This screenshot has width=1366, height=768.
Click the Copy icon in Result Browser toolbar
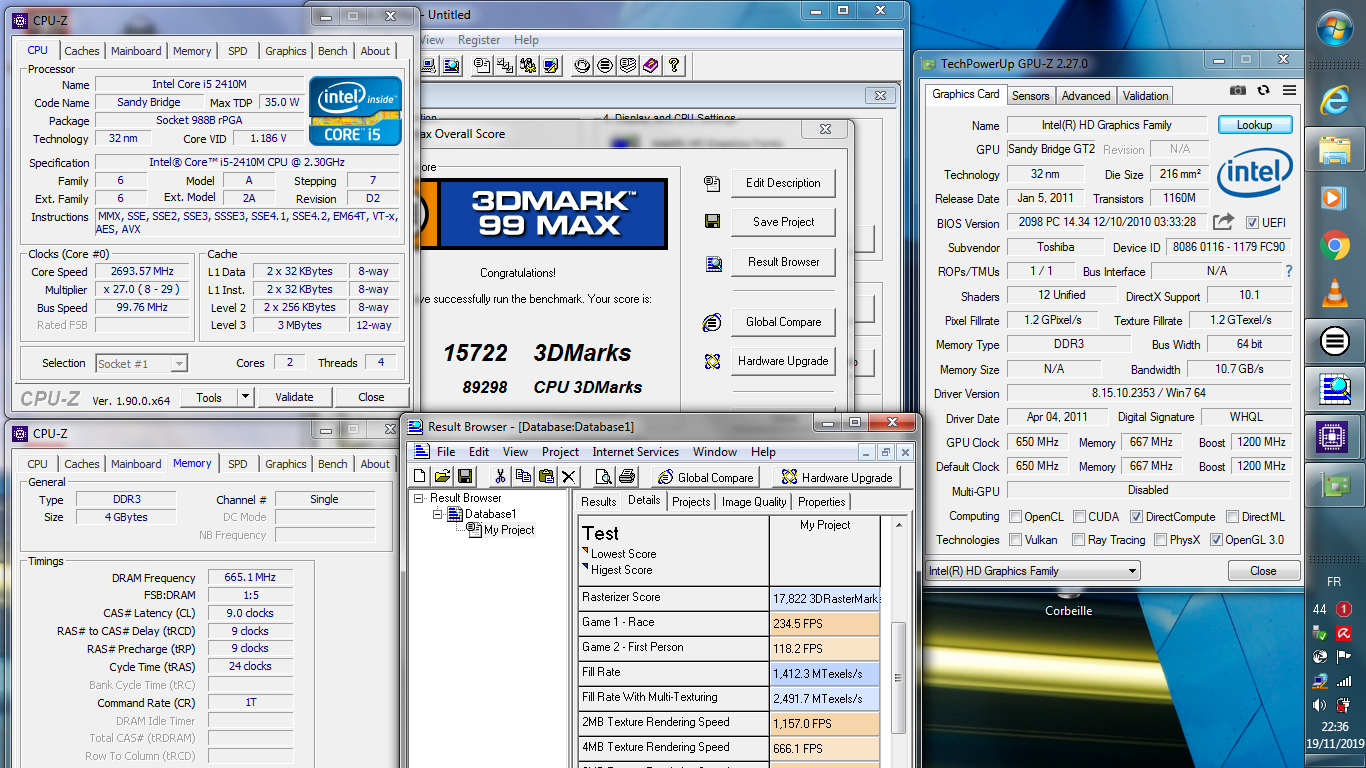(x=523, y=477)
